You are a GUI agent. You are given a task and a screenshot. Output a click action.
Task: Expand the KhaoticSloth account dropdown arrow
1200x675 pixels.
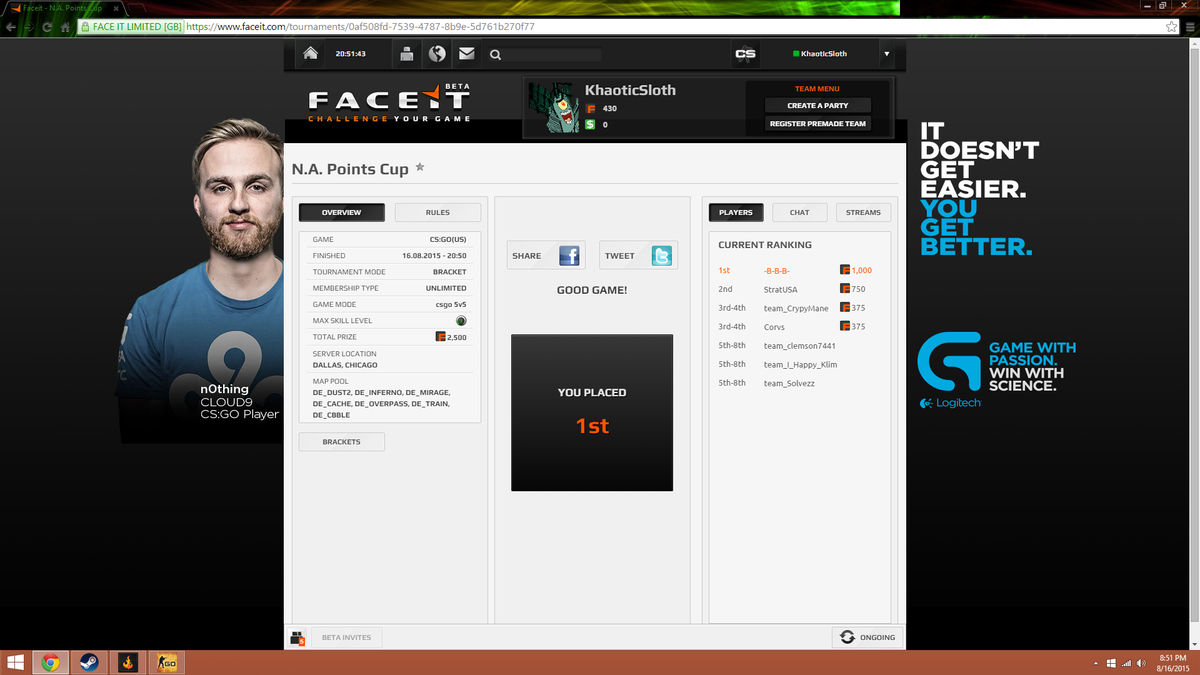886,54
